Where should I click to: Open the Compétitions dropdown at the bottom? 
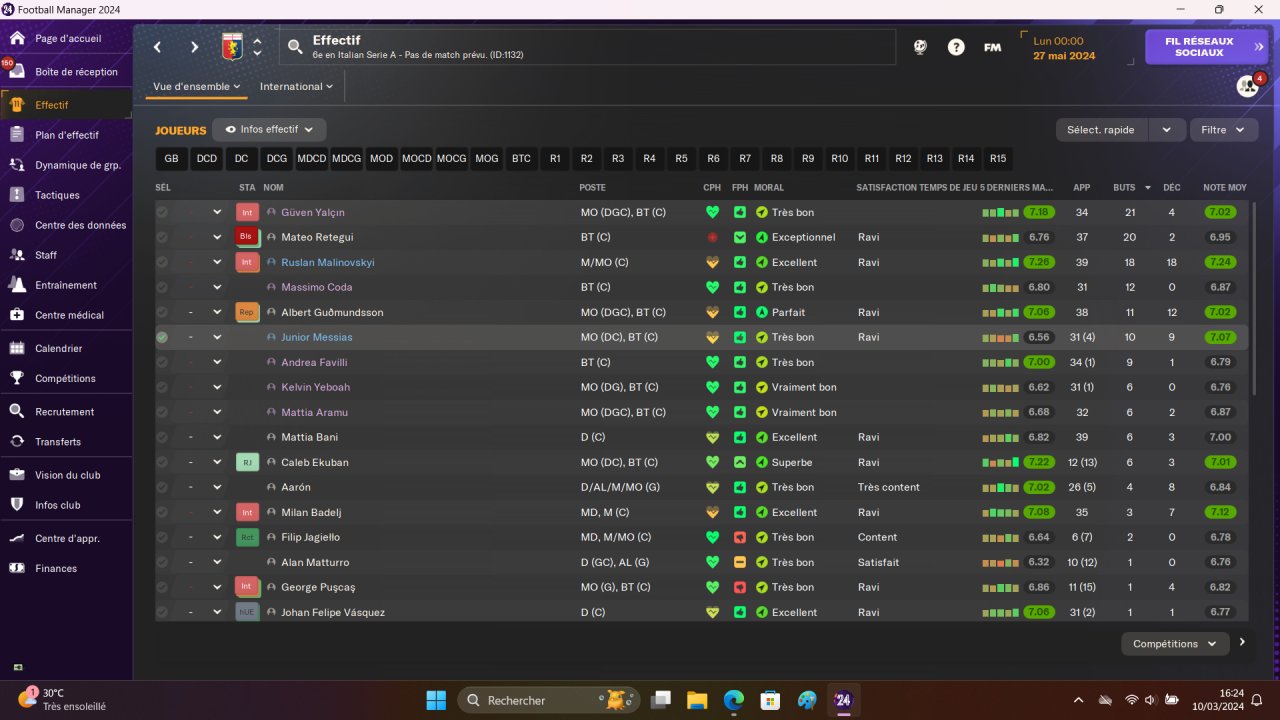tap(1175, 644)
